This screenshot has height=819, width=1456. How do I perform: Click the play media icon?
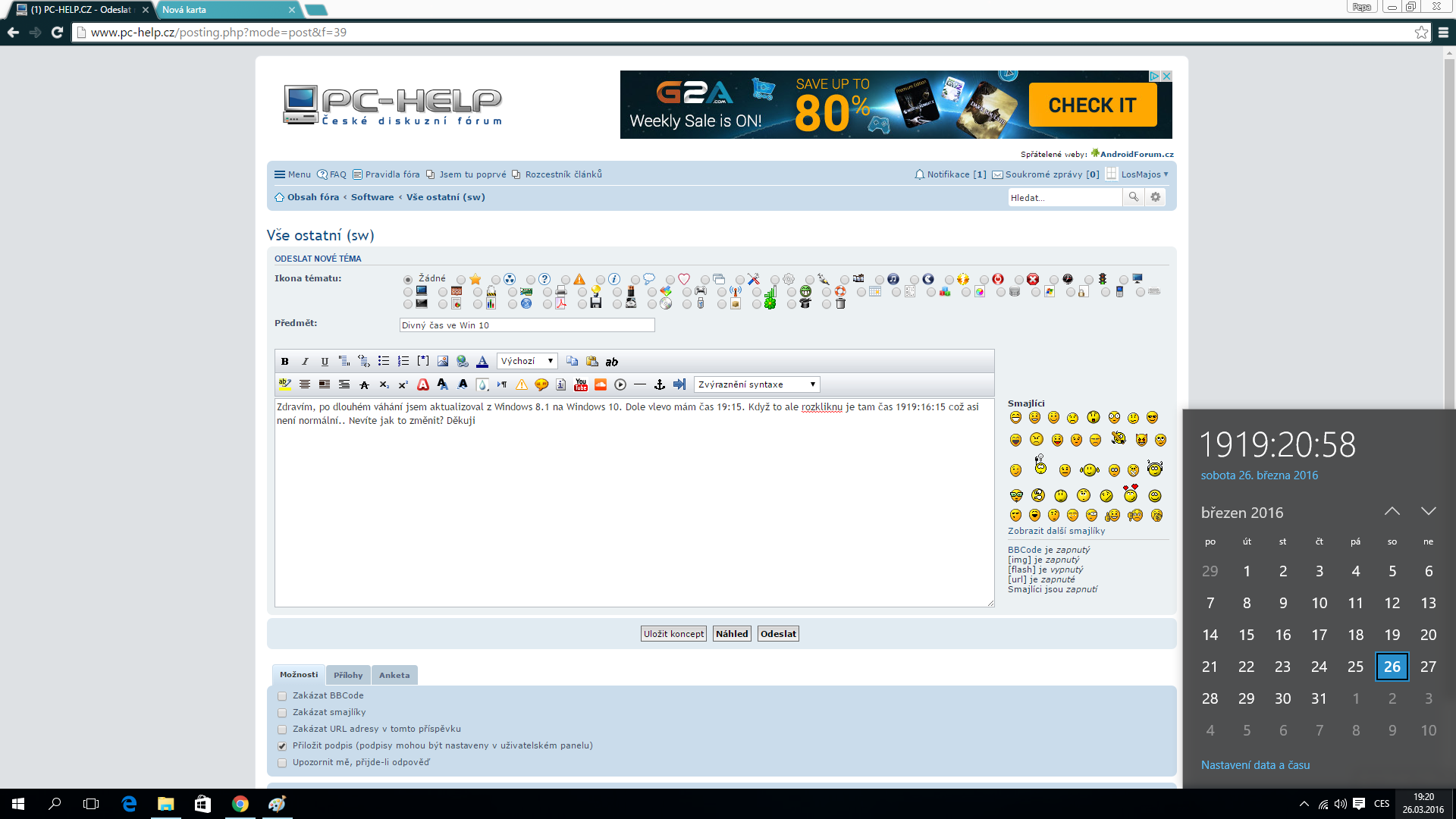(x=620, y=384)
